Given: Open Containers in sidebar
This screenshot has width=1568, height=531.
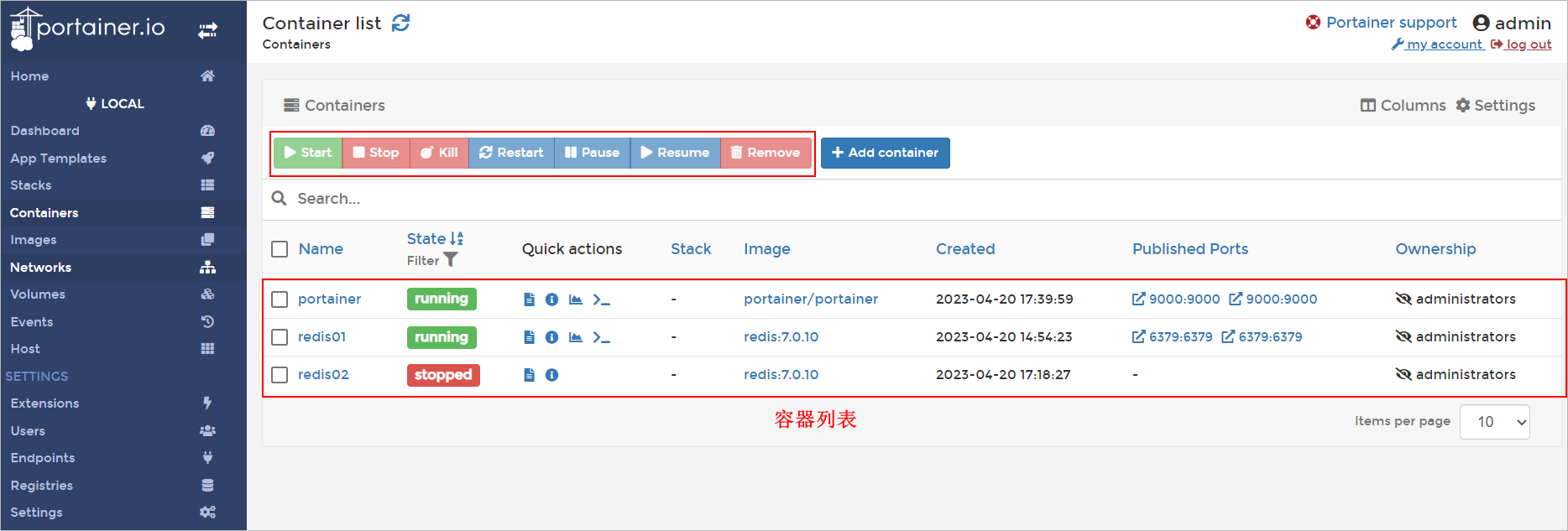Looking at the screenshot, I should [123, 213].
